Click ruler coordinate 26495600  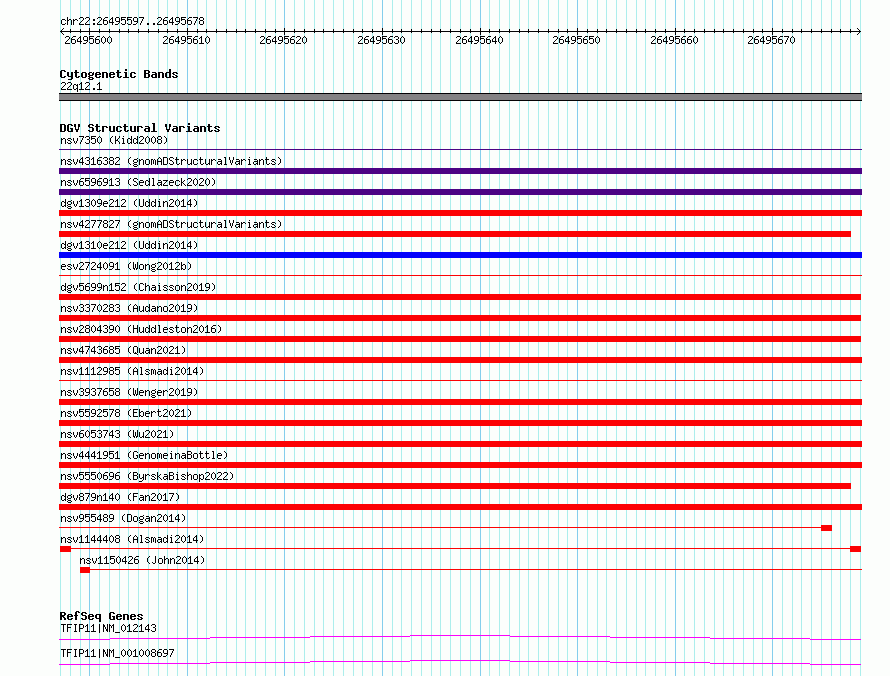89,40
